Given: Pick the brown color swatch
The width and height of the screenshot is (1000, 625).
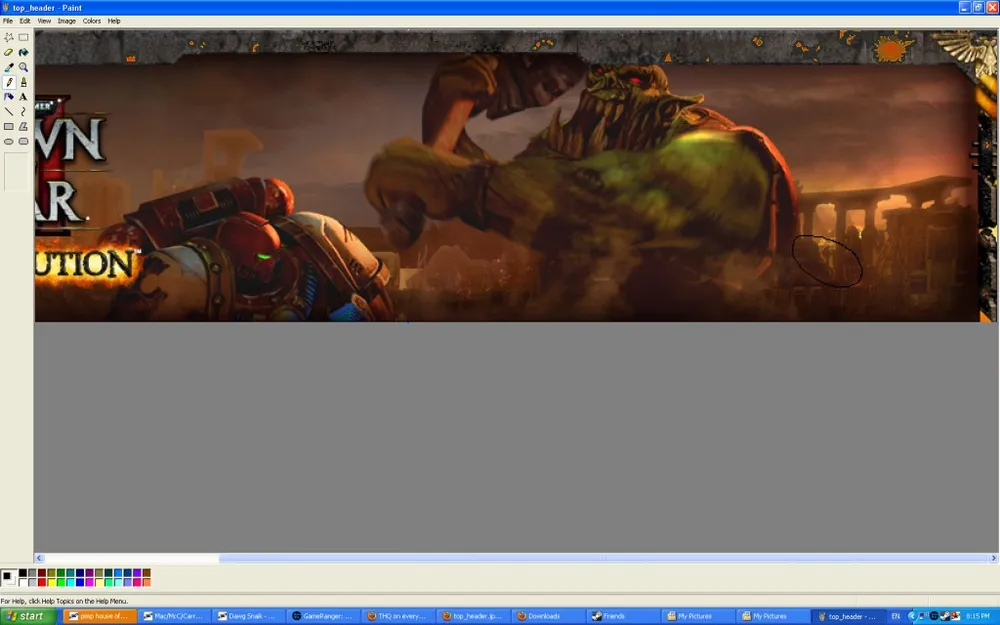Looking at the screenshot, I should tap(147, 573).
